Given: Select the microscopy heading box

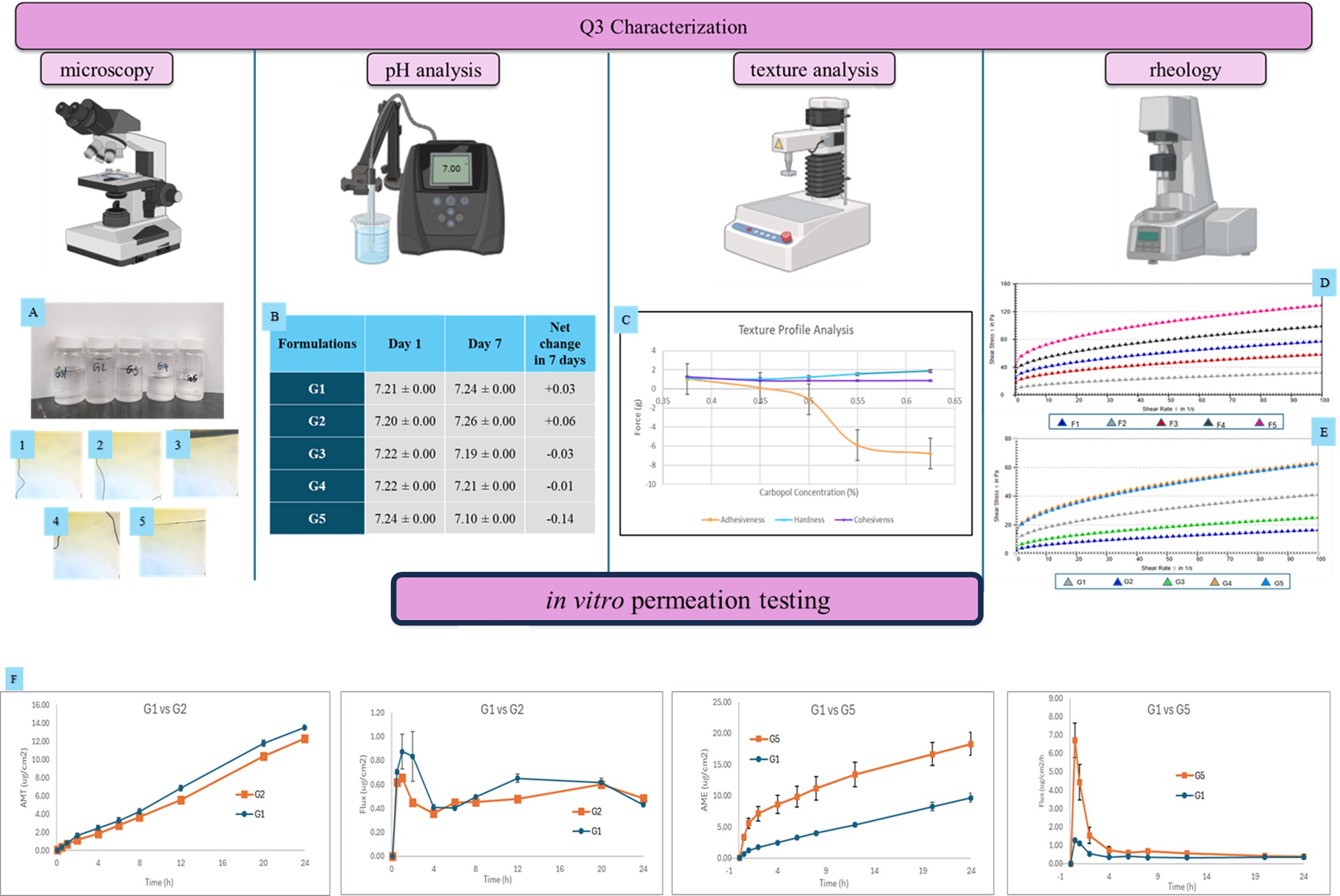Looking at the screenshot, I should tap(106, 70).
